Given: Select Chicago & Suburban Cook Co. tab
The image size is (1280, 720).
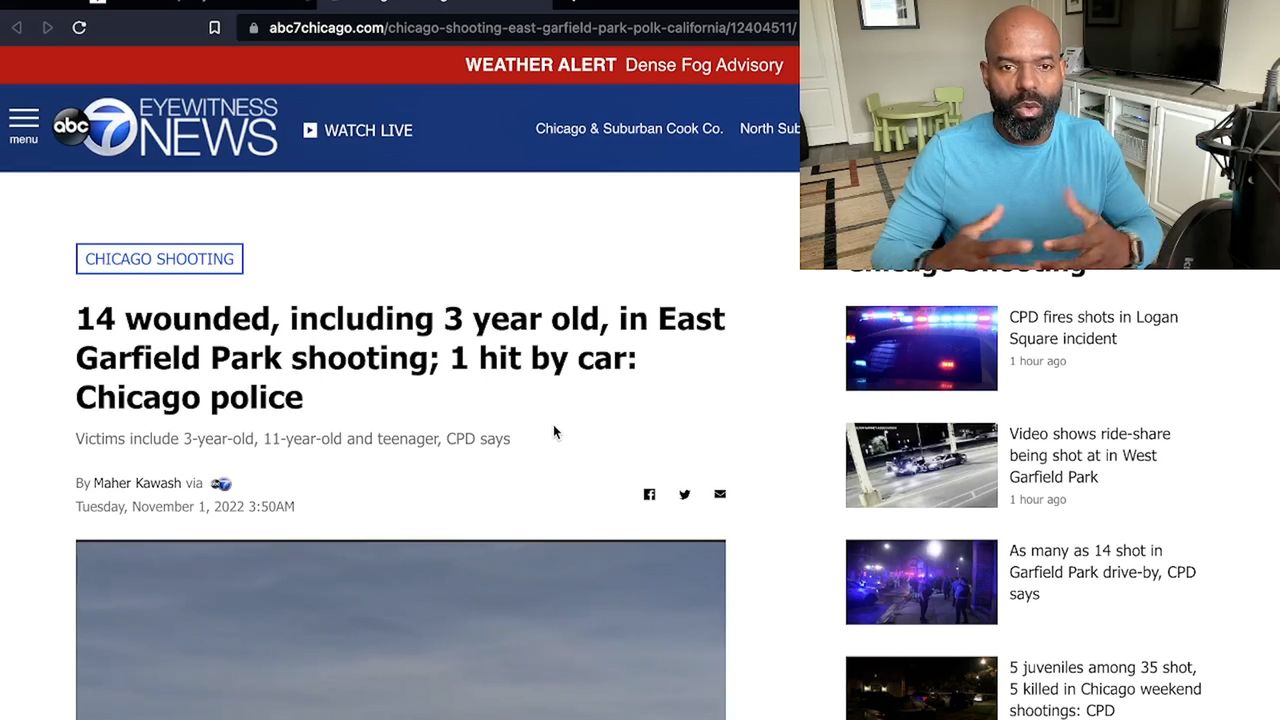Looking at the screenshot, I should 628,128.
